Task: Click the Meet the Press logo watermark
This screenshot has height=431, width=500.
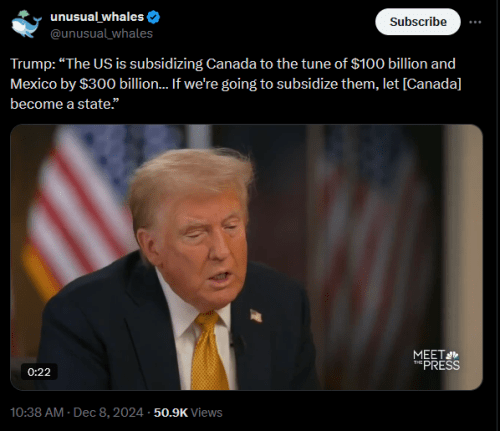Action: point(436,360)
